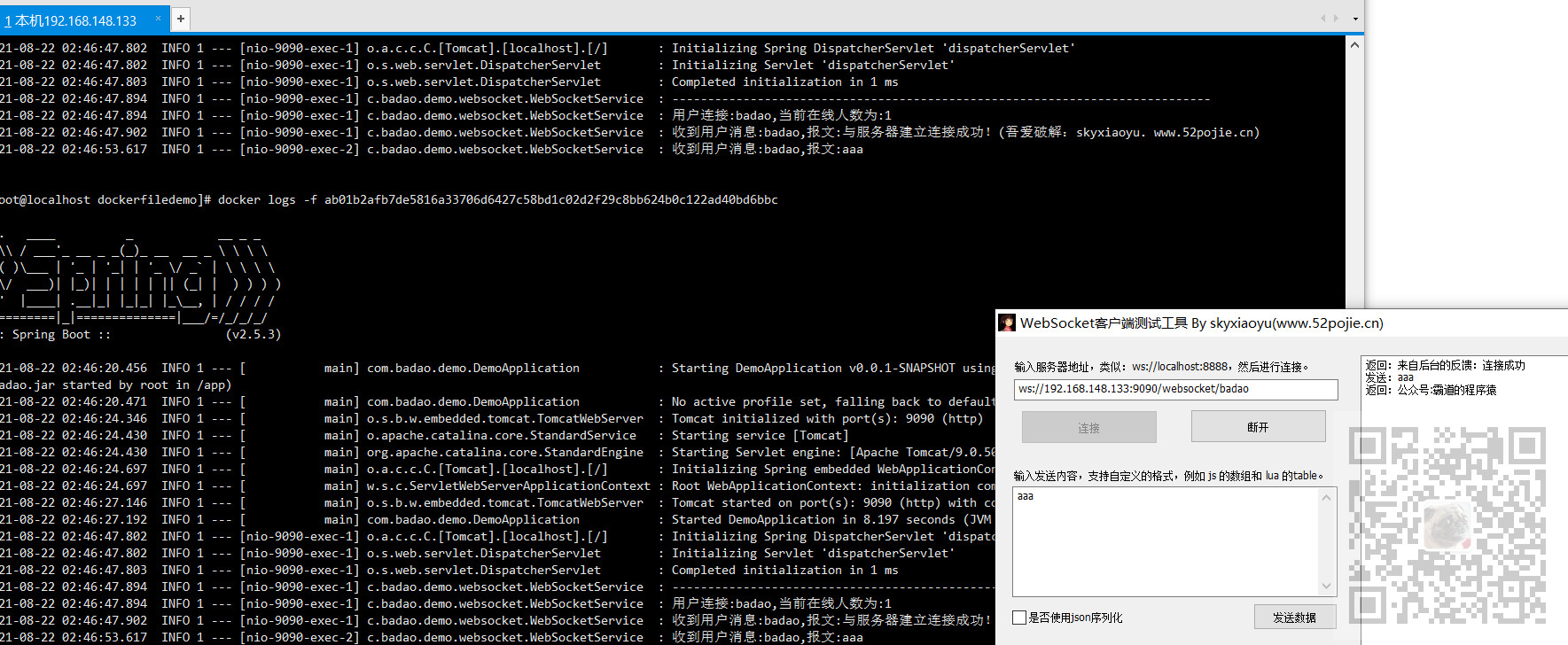Click the greyed 连接 connect button
The height and width of the screenshot is (645, 1568).
[1088, 427]
